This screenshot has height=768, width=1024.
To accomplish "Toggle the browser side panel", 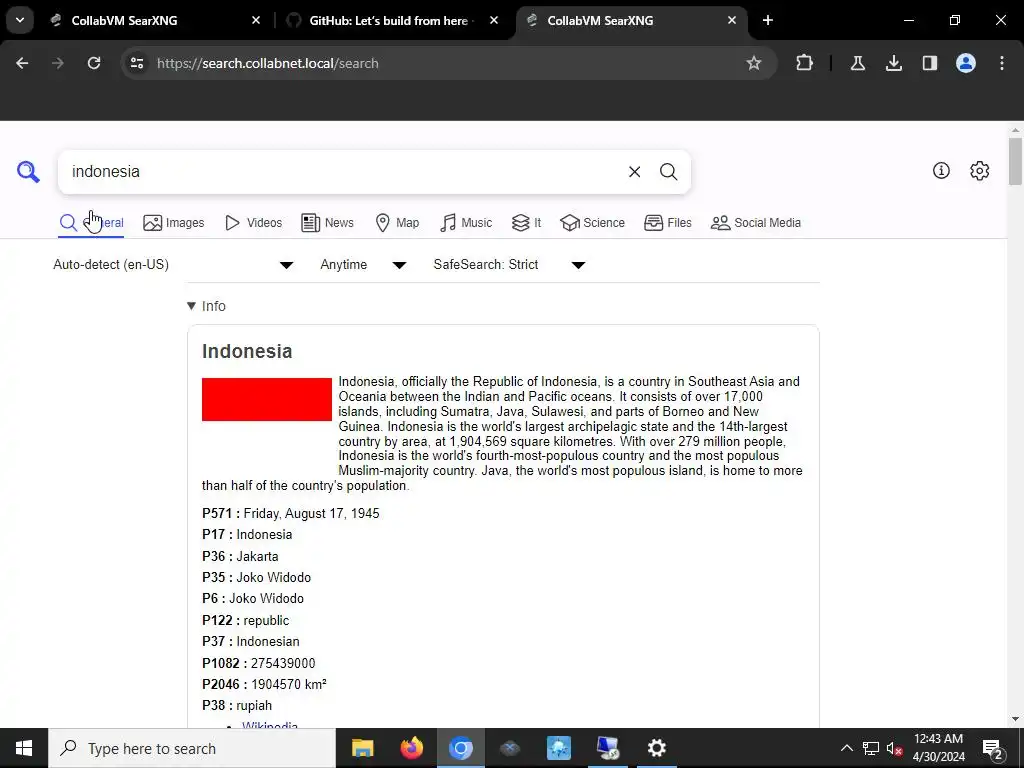I will click(x=929, y=63).
